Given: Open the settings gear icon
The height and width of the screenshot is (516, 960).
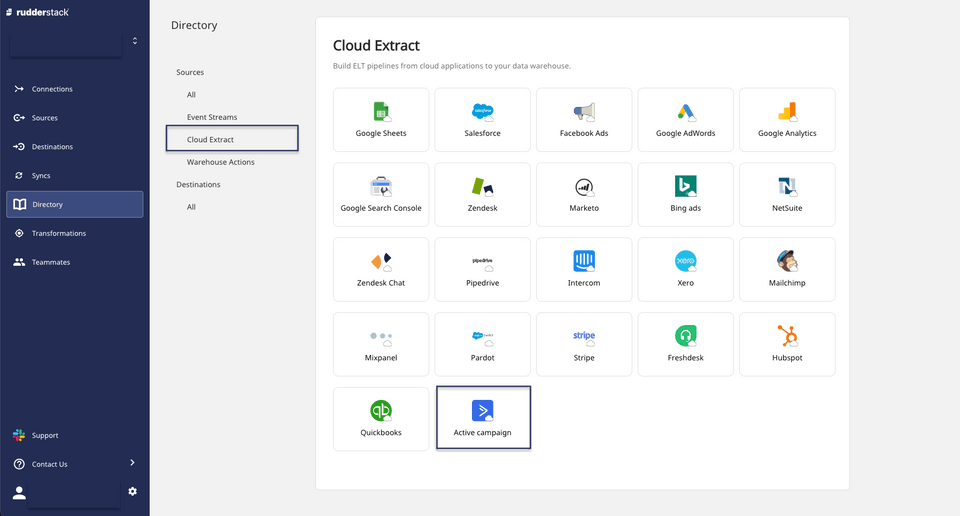Looking at the screenshot, I should [132, 491].
